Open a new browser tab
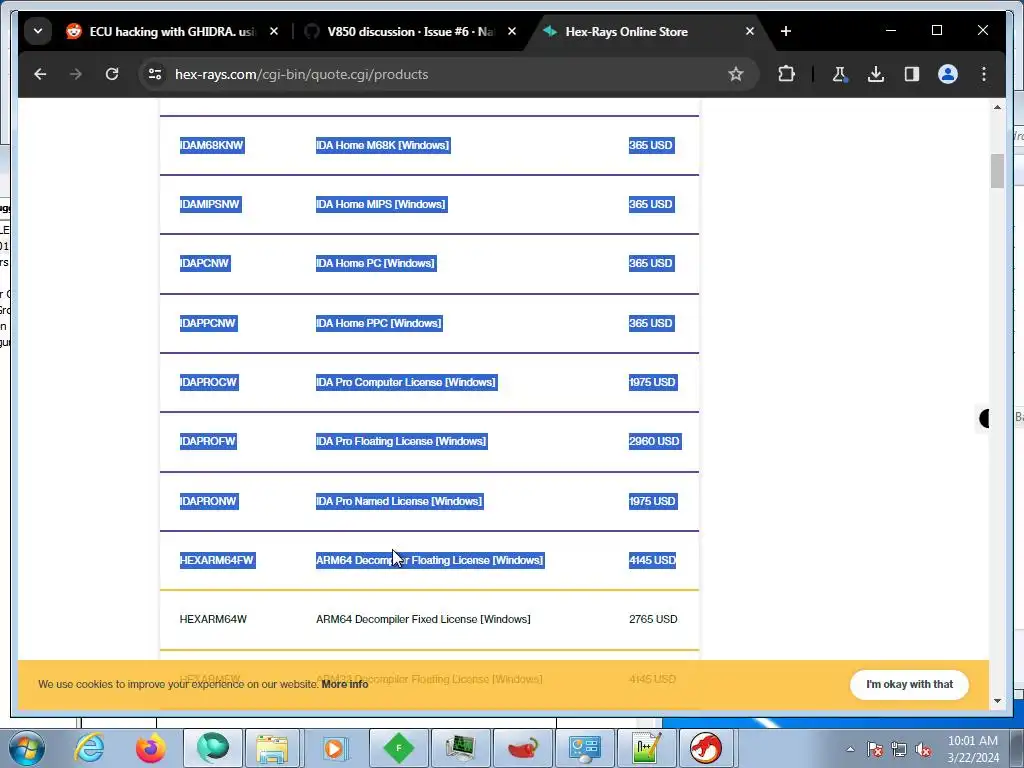1024x768 pixels. pos(786,31)
